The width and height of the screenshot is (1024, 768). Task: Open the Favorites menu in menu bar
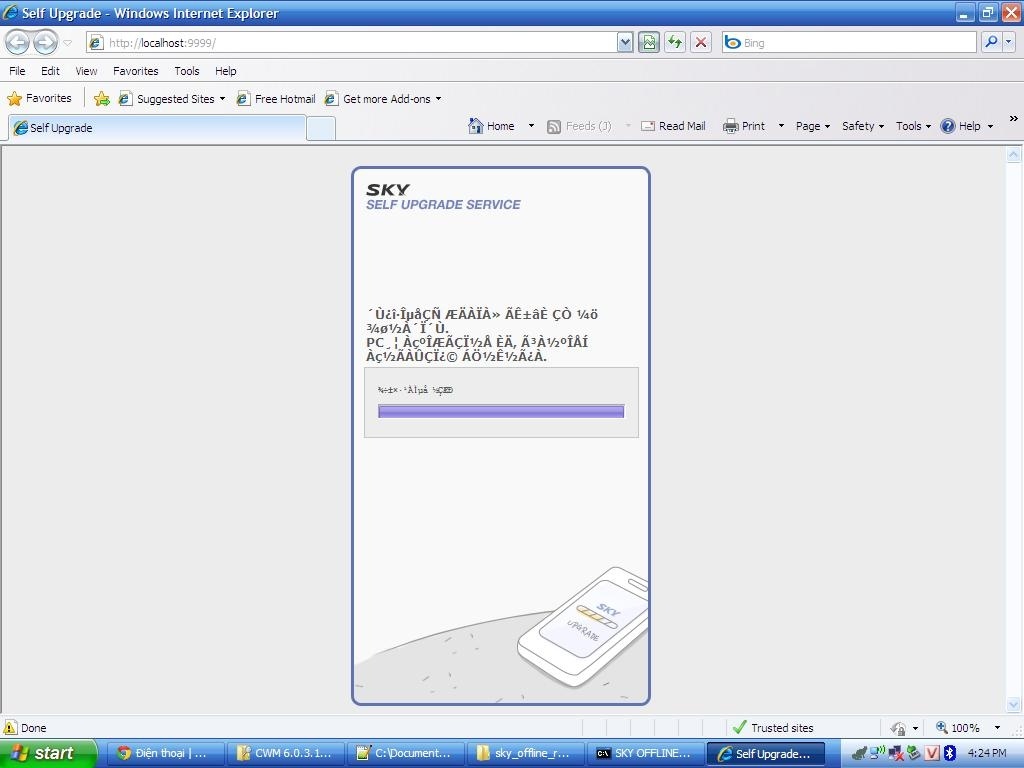click(x=135, y=71)
